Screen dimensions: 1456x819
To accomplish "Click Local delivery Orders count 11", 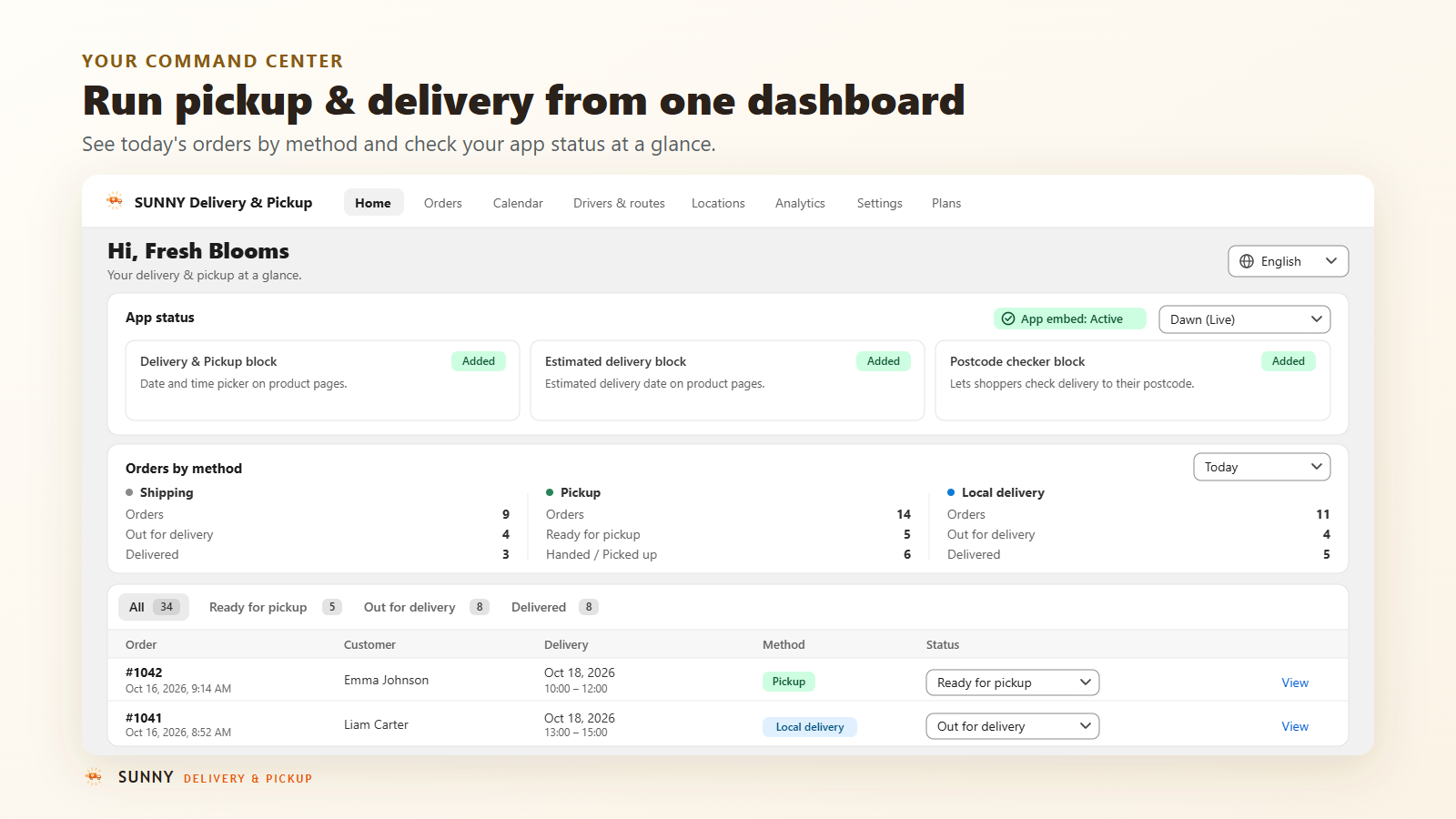I will point(1323,514).
